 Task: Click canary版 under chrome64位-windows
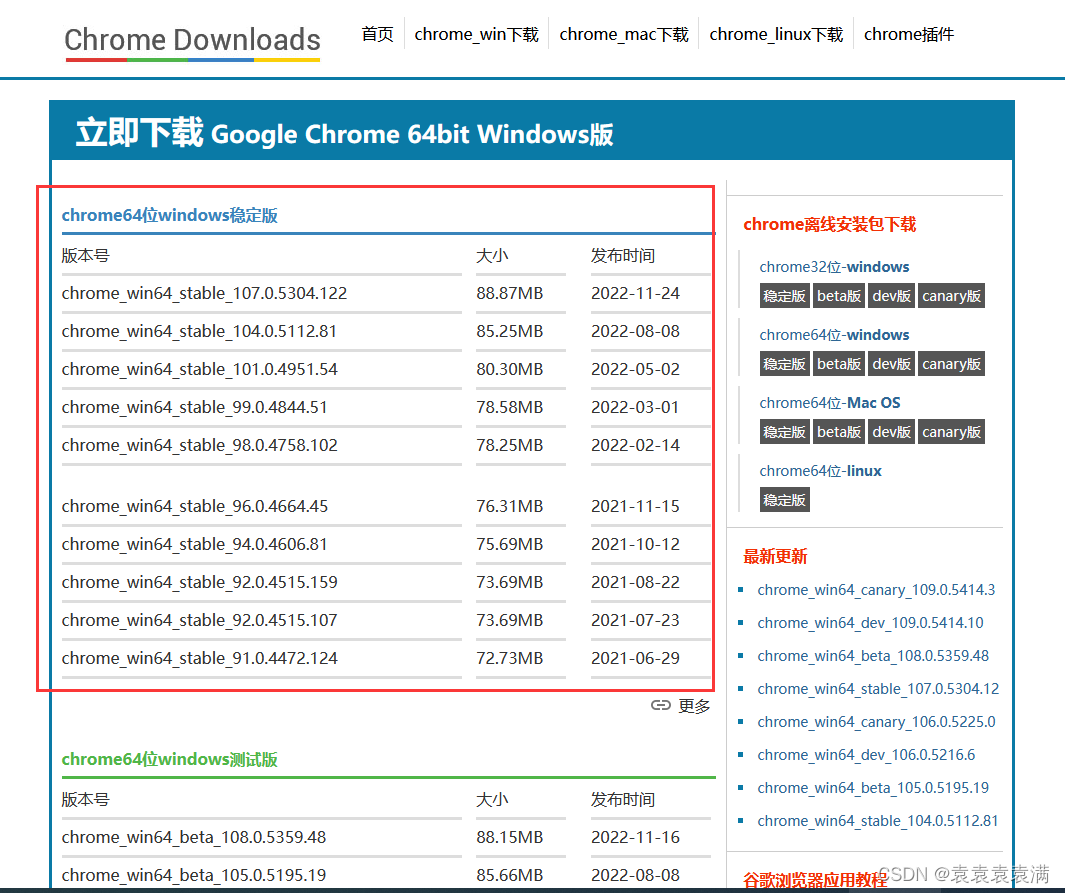951,364
